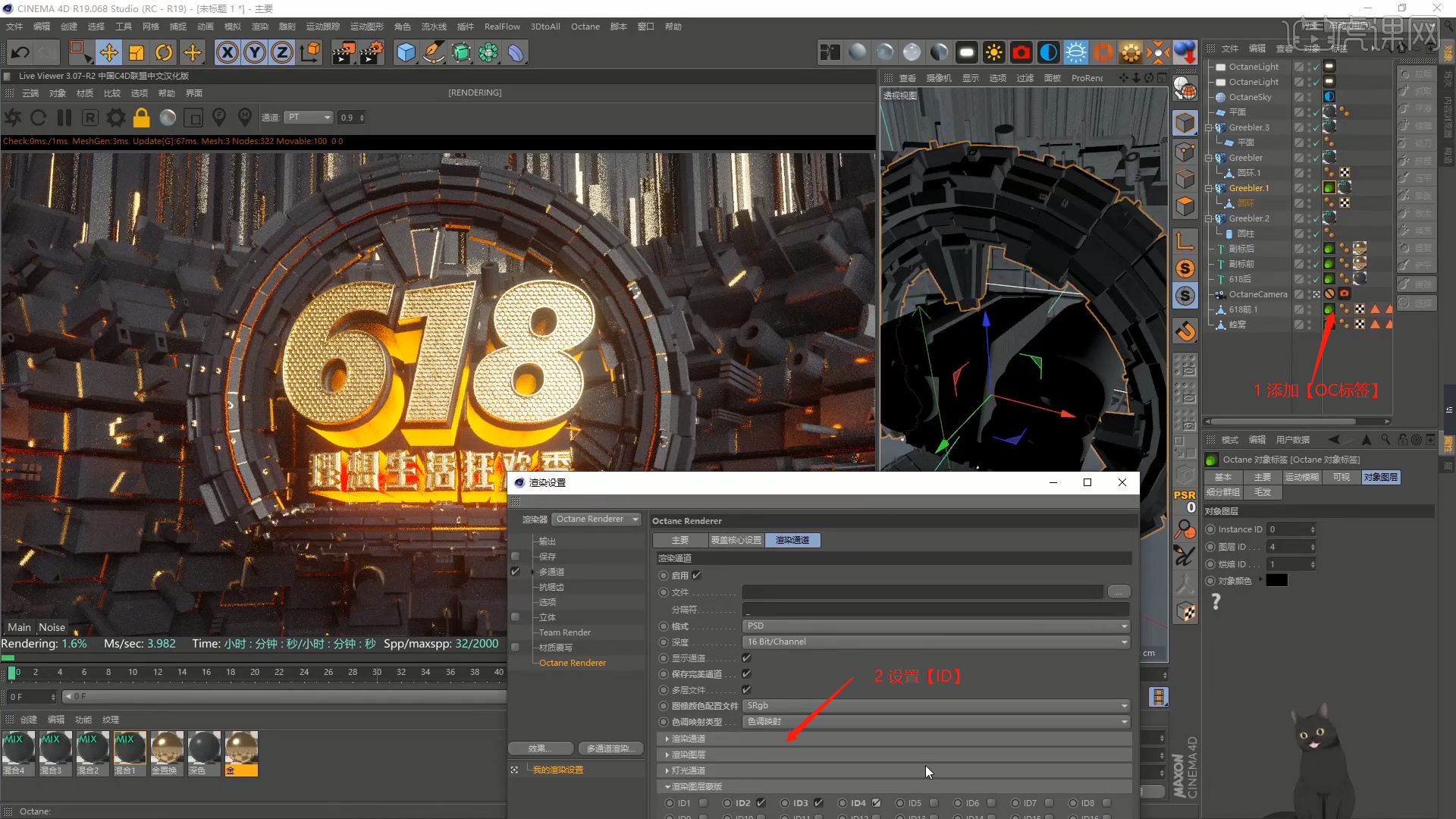Click the cube primitive icon on main toolbar
1456x819 pixels.
406,52
